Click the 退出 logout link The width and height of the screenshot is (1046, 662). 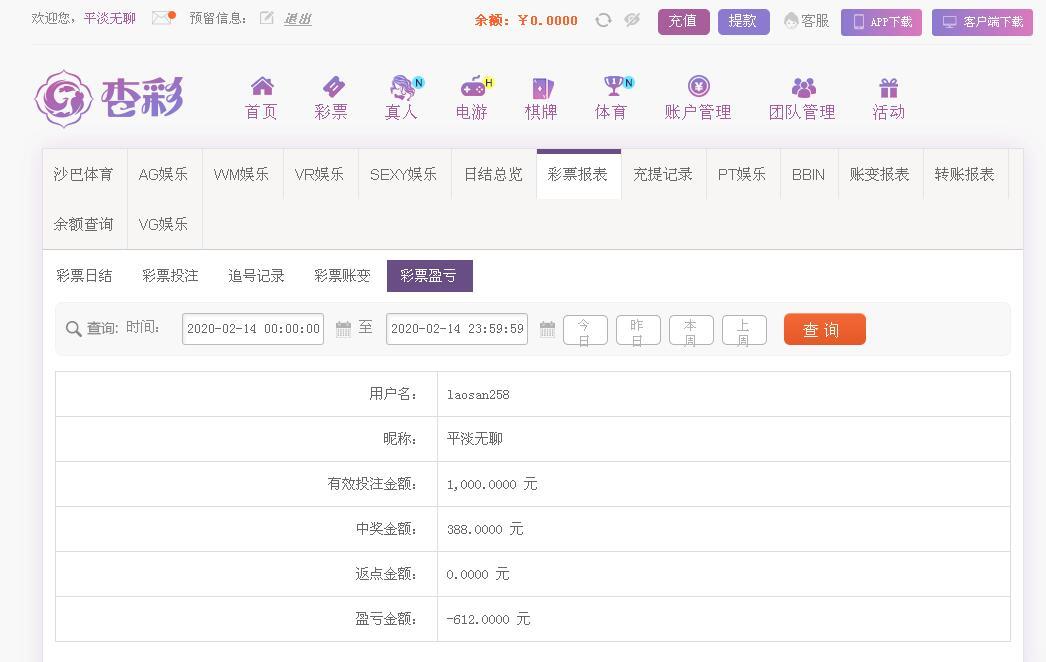tap(297, 19)
